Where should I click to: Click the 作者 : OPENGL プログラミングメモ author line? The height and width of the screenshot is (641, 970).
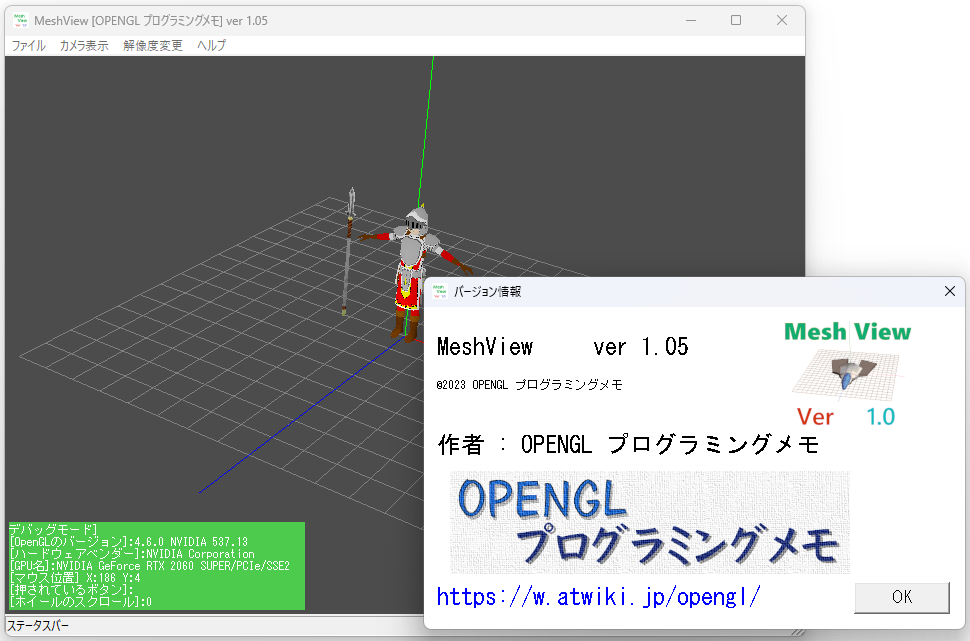629,444
